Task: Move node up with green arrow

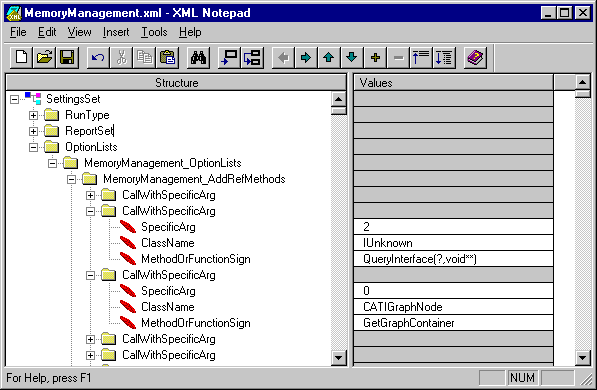Action: coord(329,58)
